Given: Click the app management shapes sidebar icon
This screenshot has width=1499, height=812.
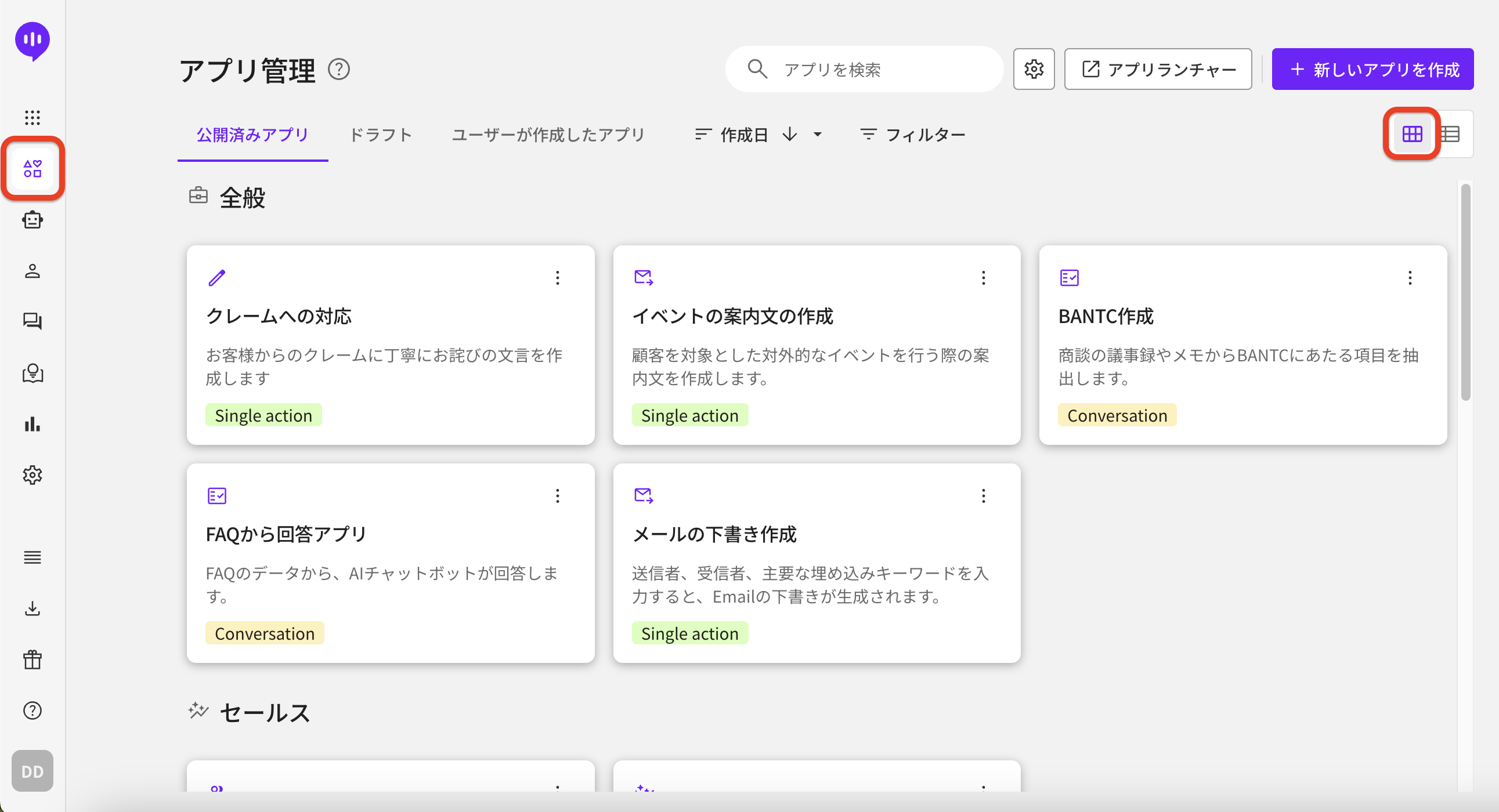Looking at the screenshot, I should pyautogui.click(x=32, y=169).
